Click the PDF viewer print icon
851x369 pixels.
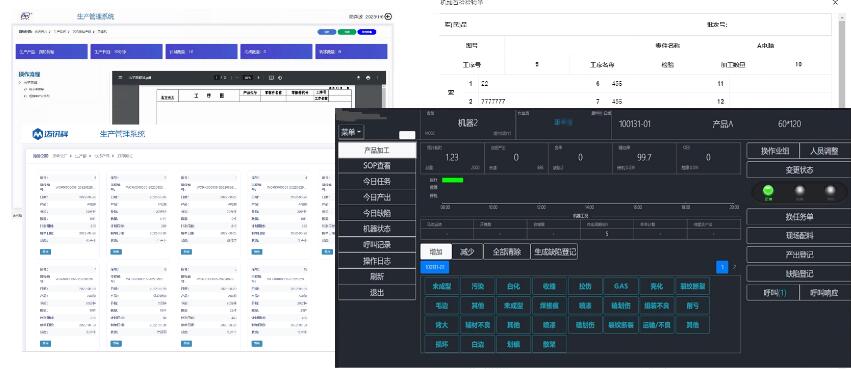pos(369,78)
